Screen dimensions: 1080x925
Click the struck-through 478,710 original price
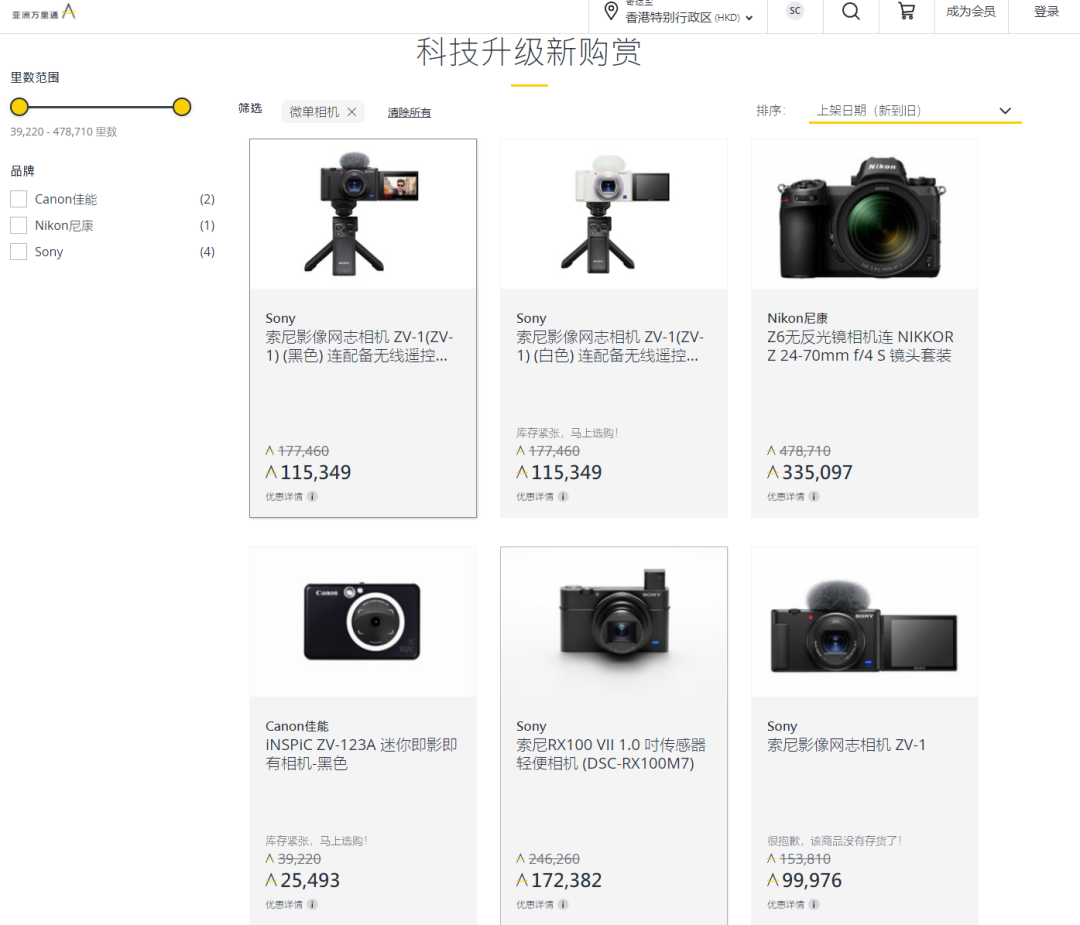point(799,451)
